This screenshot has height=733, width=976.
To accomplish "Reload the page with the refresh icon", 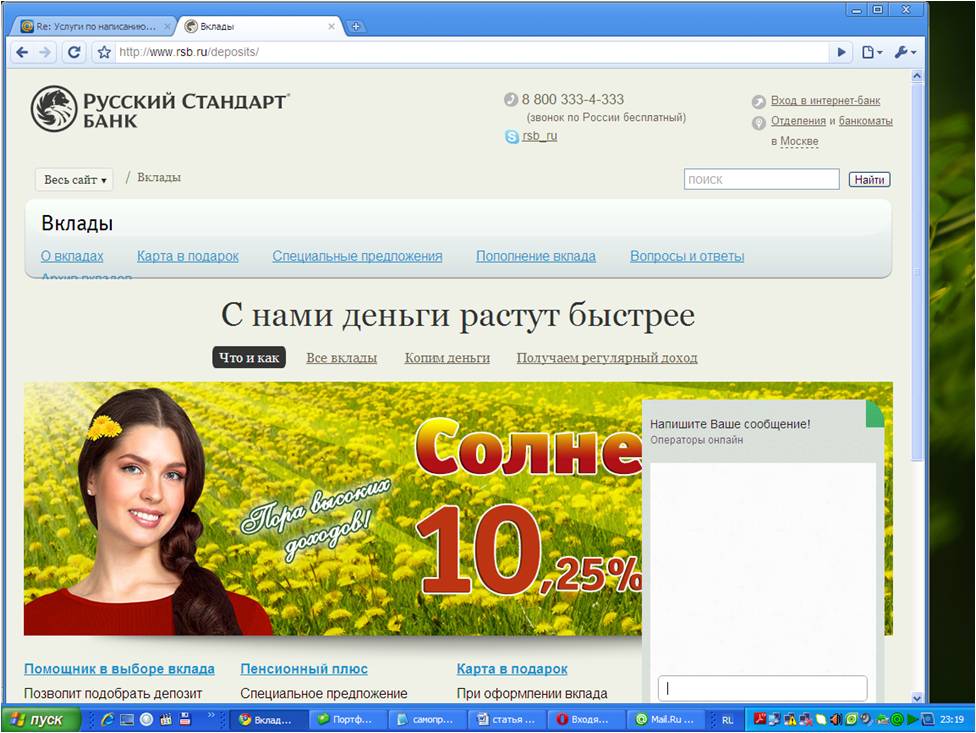I will point(74,52).
